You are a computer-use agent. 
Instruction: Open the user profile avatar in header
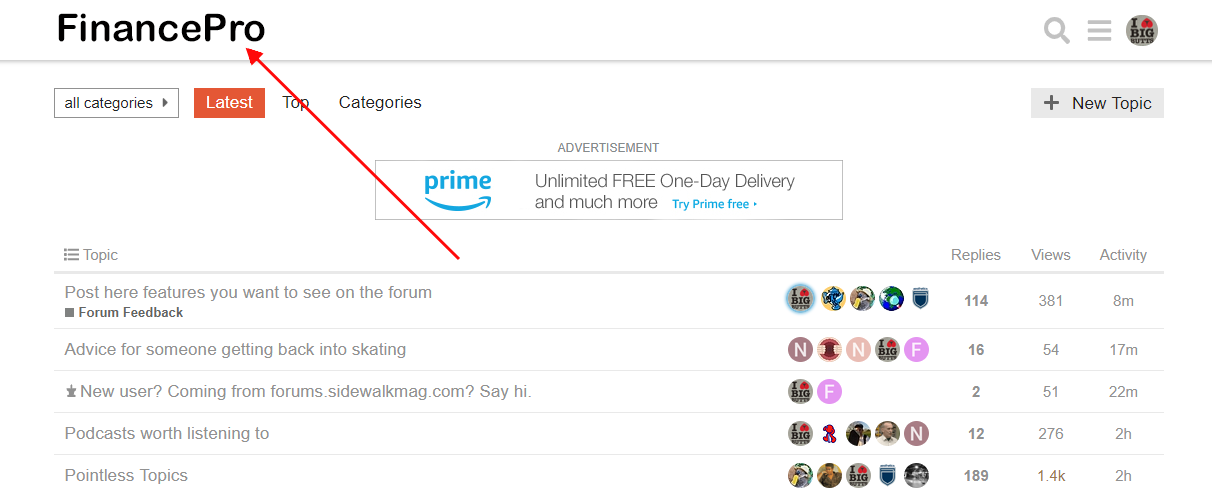[1142, 31]
